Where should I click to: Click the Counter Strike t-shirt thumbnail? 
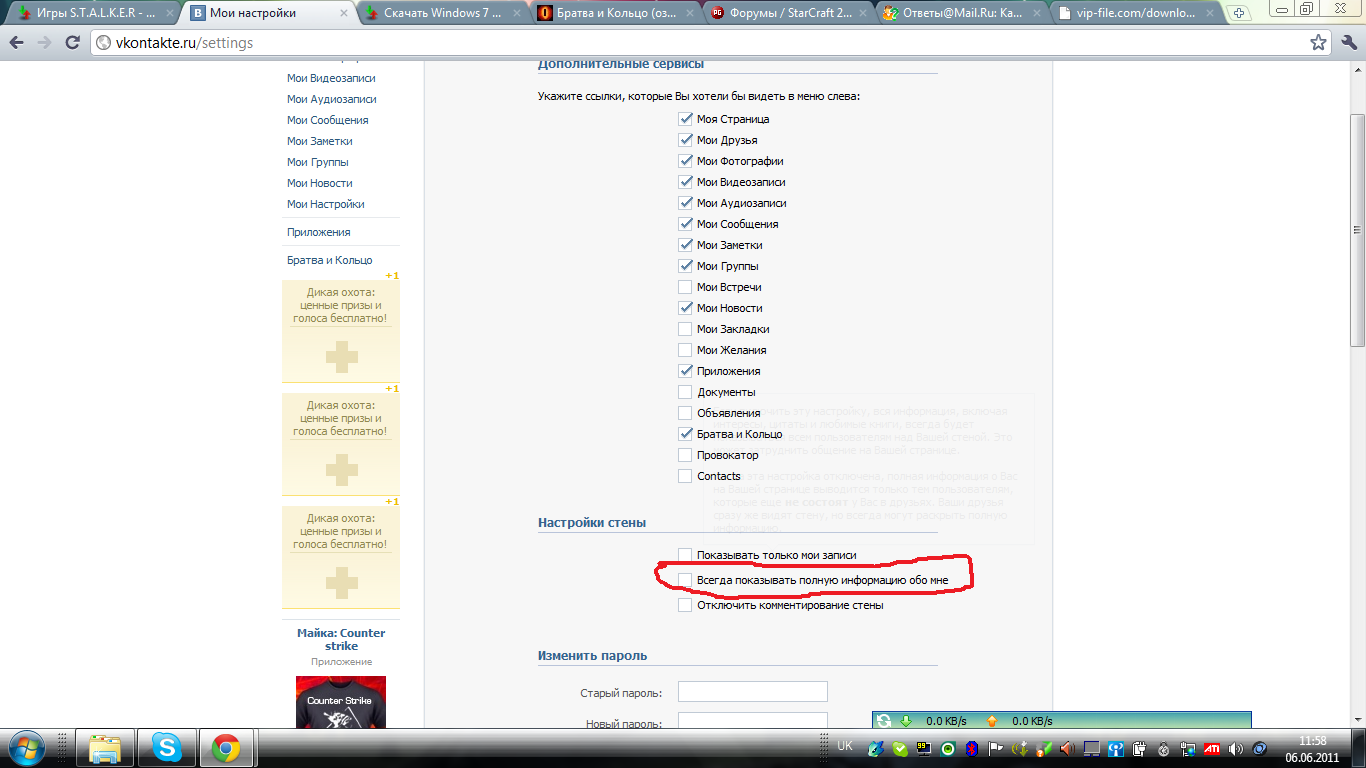(341, 702)
